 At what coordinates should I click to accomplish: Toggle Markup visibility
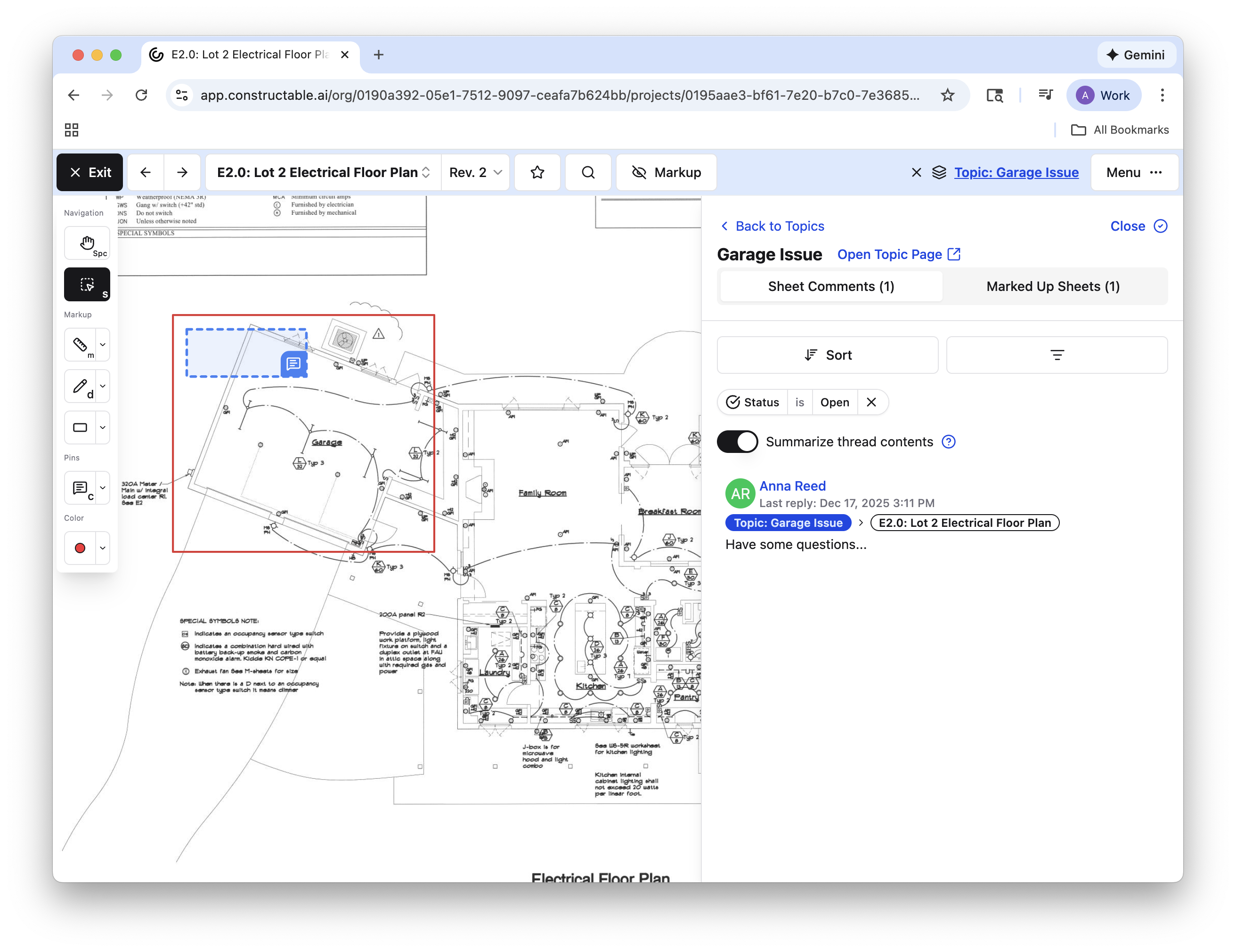click(666, 172)
